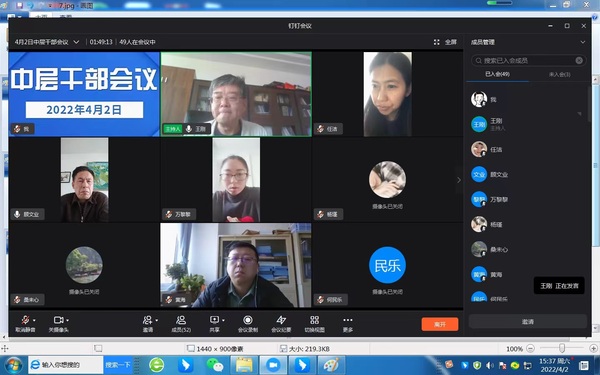600x375 pixels.
Task: Click 邀请 button below member list
Action: coord(528,322)
